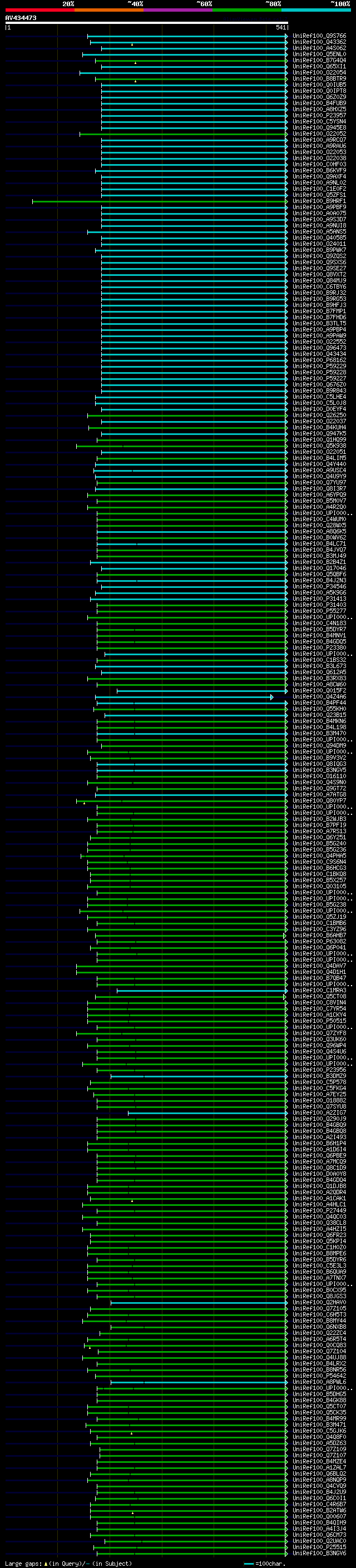Select the UniRef100_C0HF03 label
The height and width of the screenshot is (1568, 356).
[319, 164]
